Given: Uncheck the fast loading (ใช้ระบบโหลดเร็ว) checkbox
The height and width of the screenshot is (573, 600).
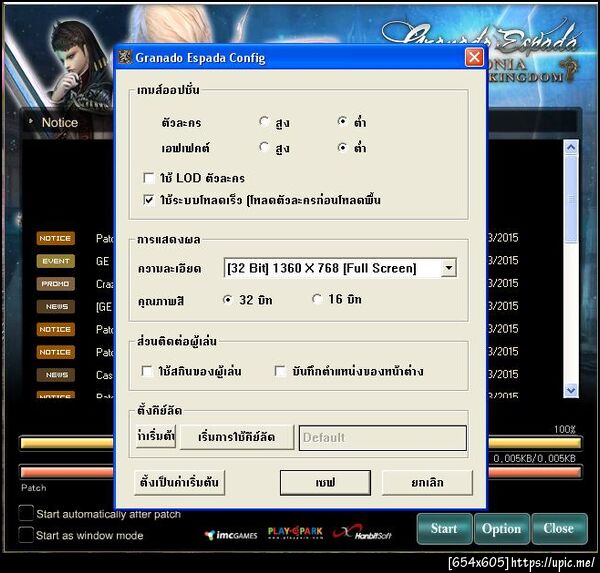Looking at the screenshot, I should point(148,200).
